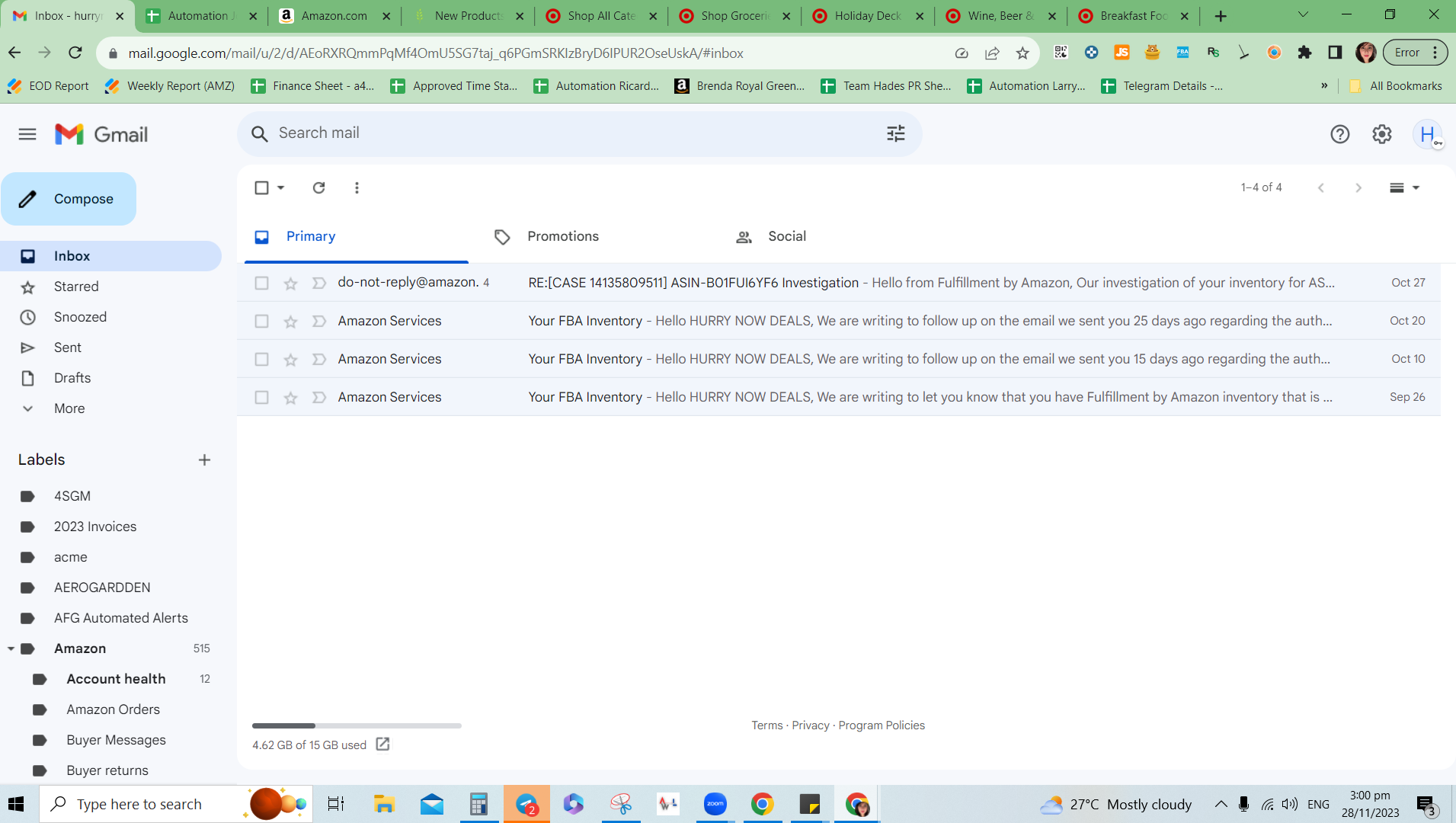The width and height of the screenshot is (1456, 823).
Task: Open File Explorer from taskbar
Action: 384,804
